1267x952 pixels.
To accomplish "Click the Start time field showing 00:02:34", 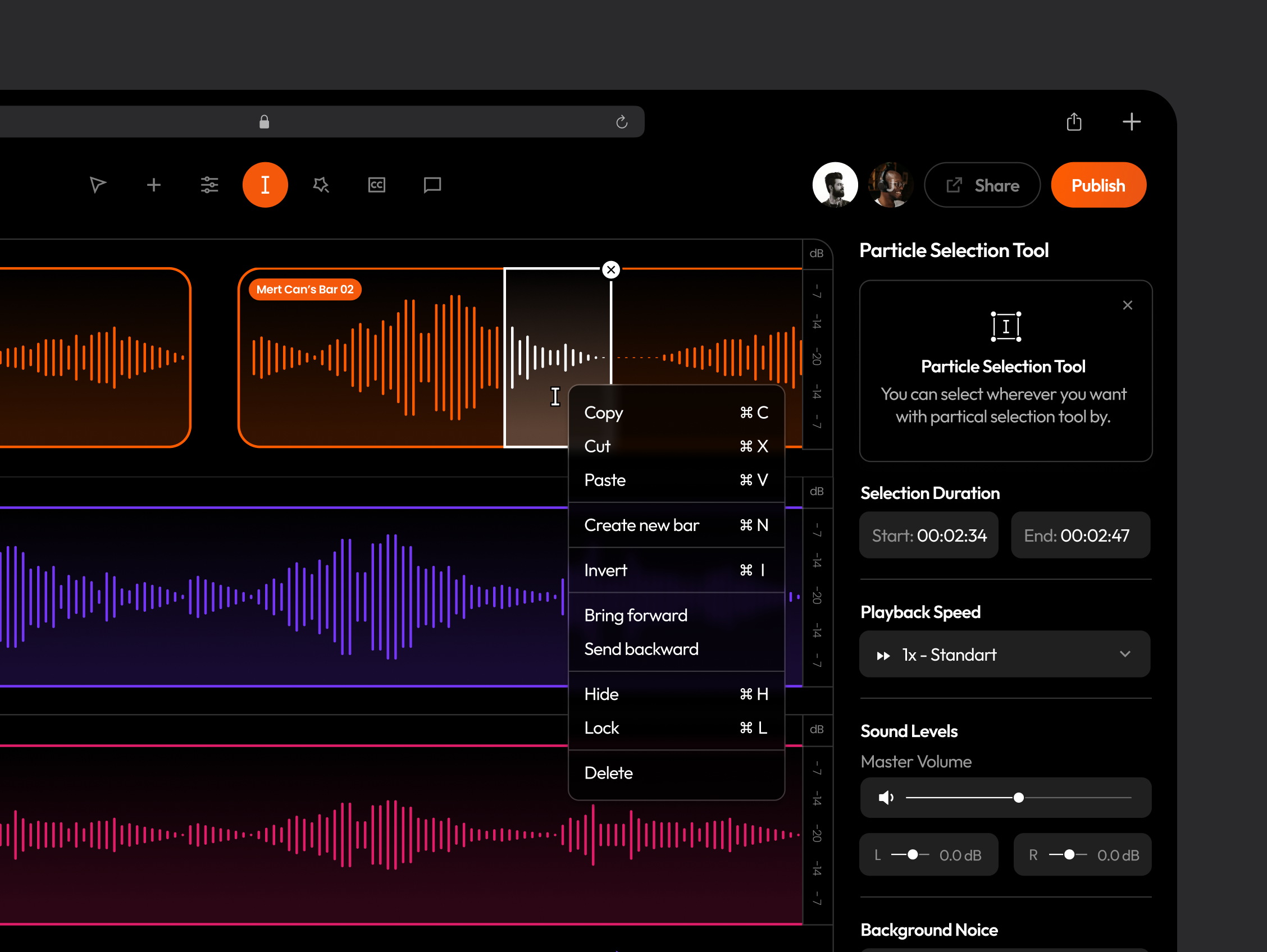I will pos(928,535).
